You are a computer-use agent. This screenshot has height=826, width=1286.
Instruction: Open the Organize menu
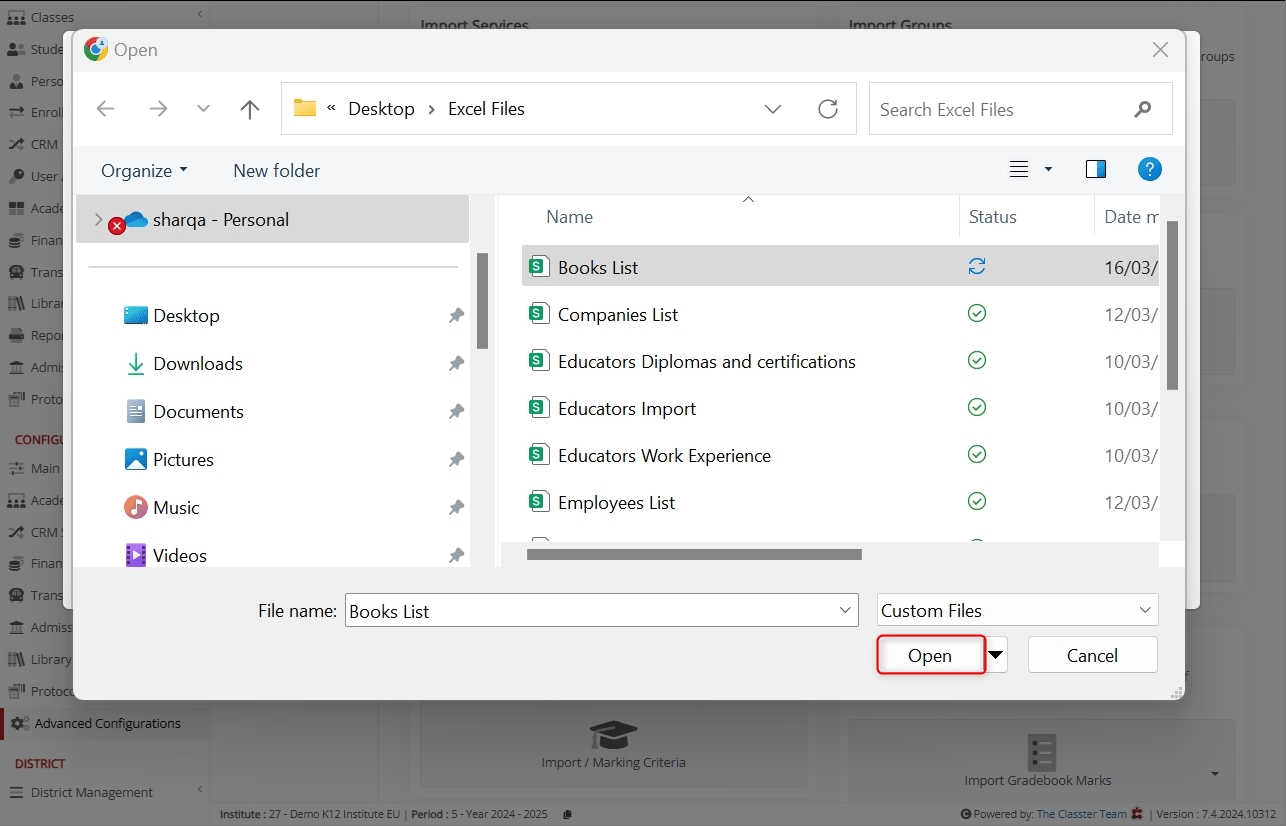click(x=144, y=171)
